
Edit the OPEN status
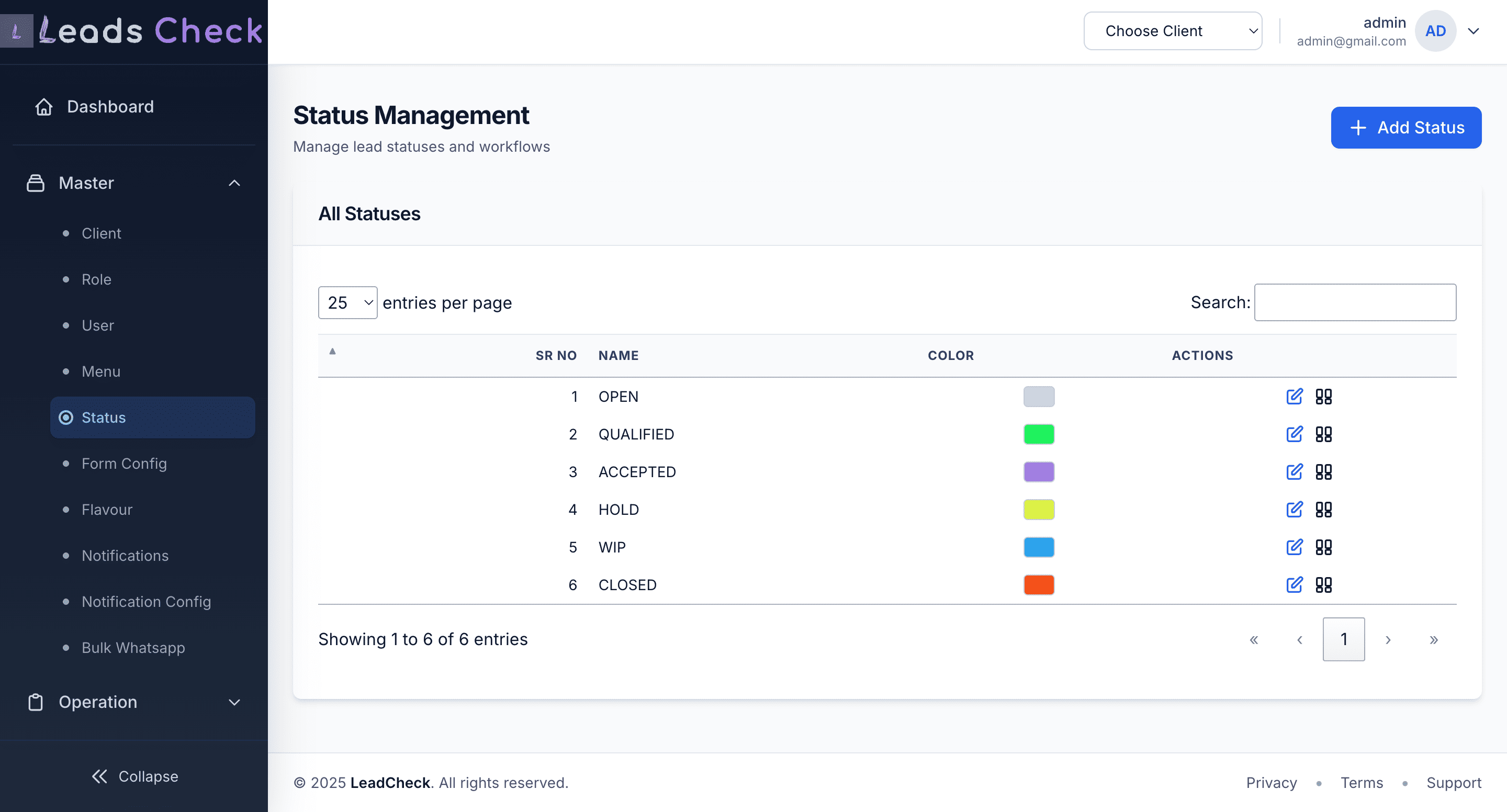coord(1295,397)
